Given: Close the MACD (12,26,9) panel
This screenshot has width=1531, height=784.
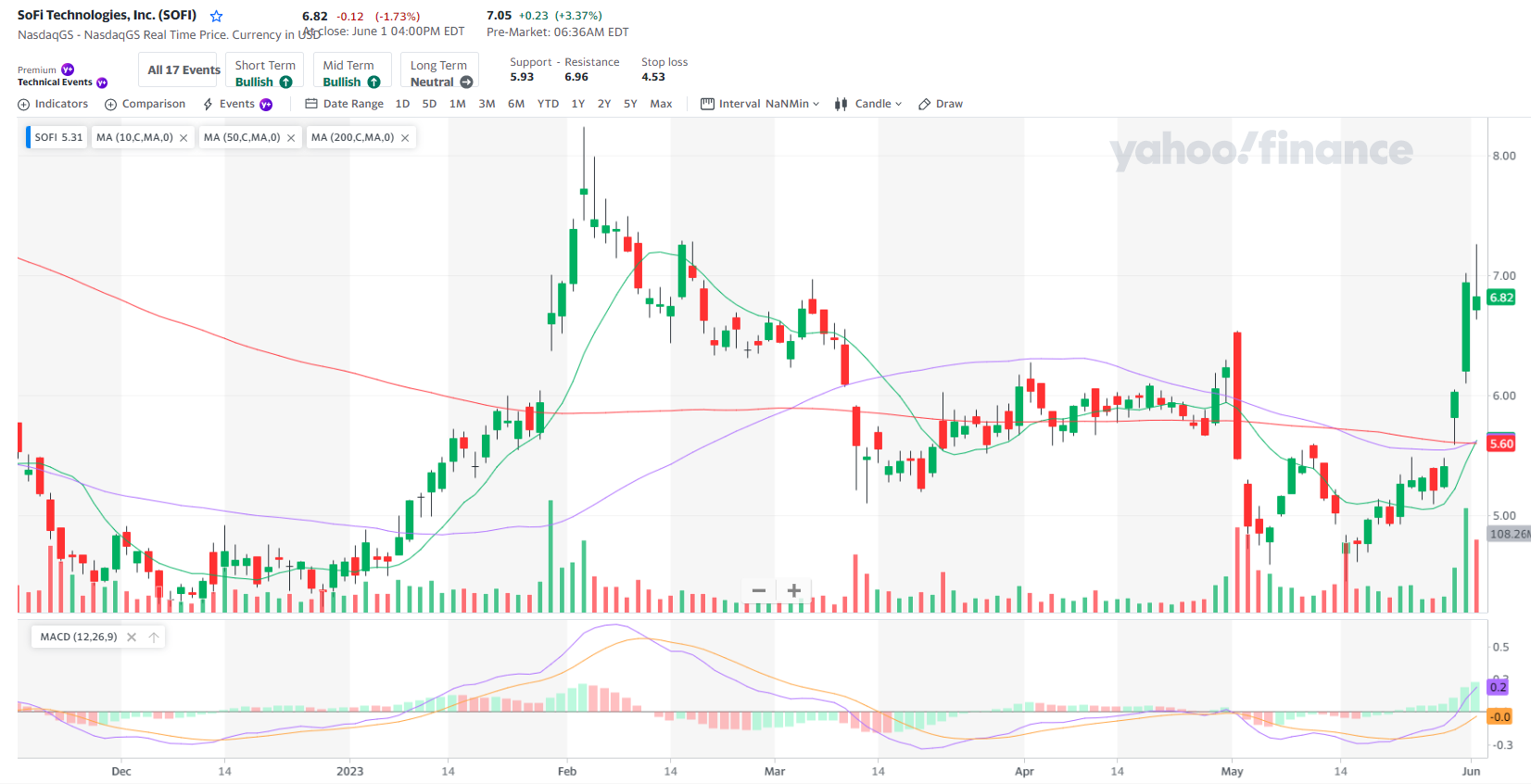Looking at the screenshot, I should (x=132, y=637).
